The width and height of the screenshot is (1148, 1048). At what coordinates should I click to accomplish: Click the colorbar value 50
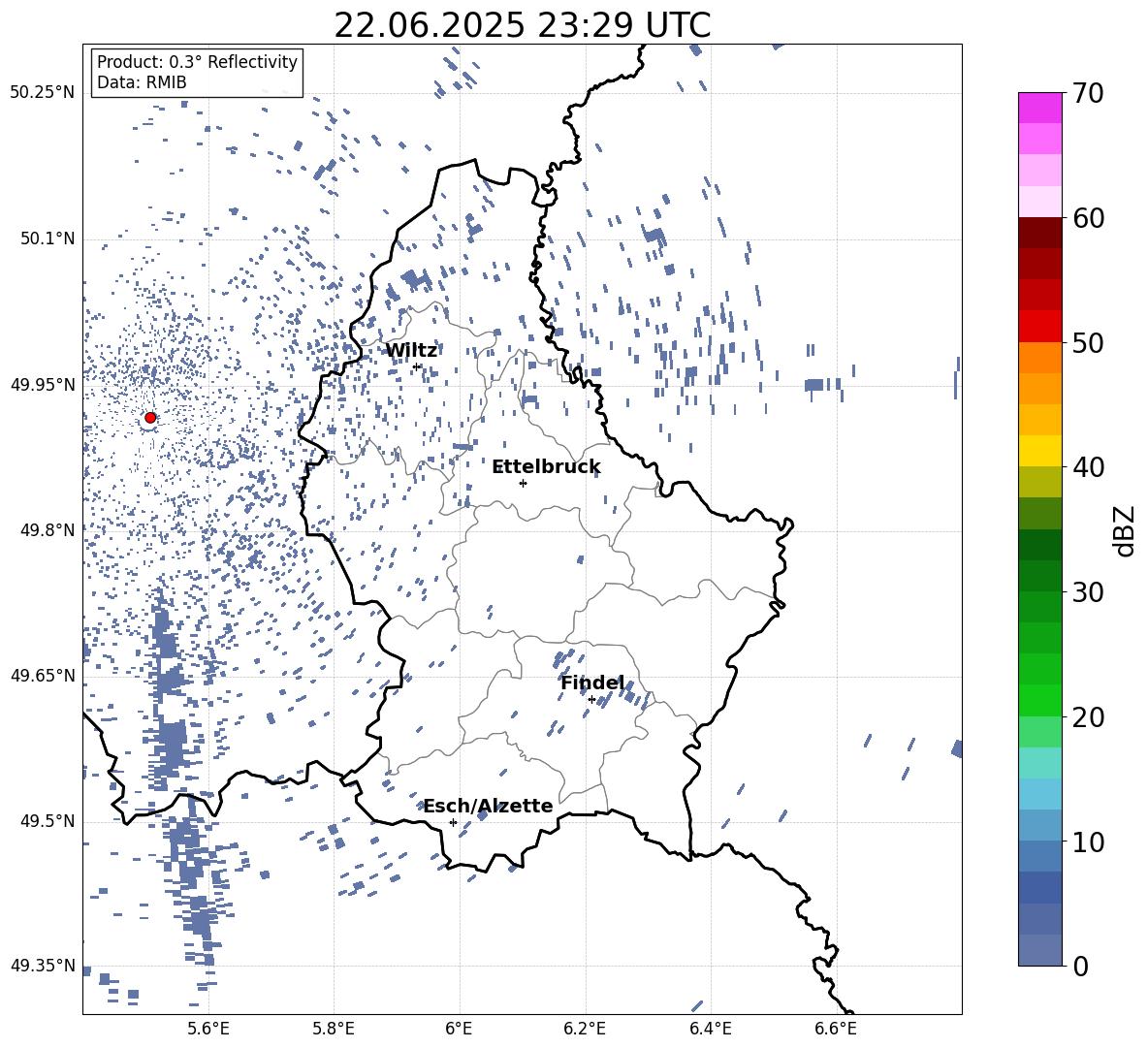coord(1088,342)
